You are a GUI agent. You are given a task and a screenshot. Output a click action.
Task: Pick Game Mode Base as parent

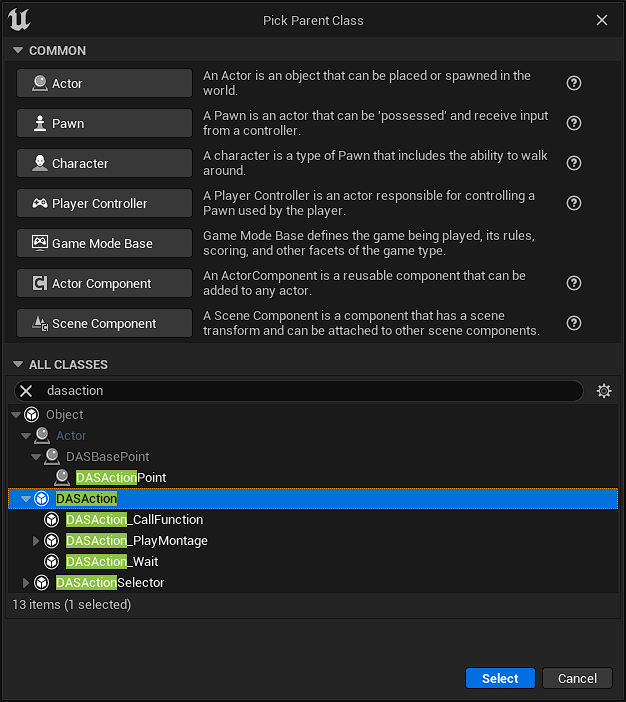[x=104, y=243]
